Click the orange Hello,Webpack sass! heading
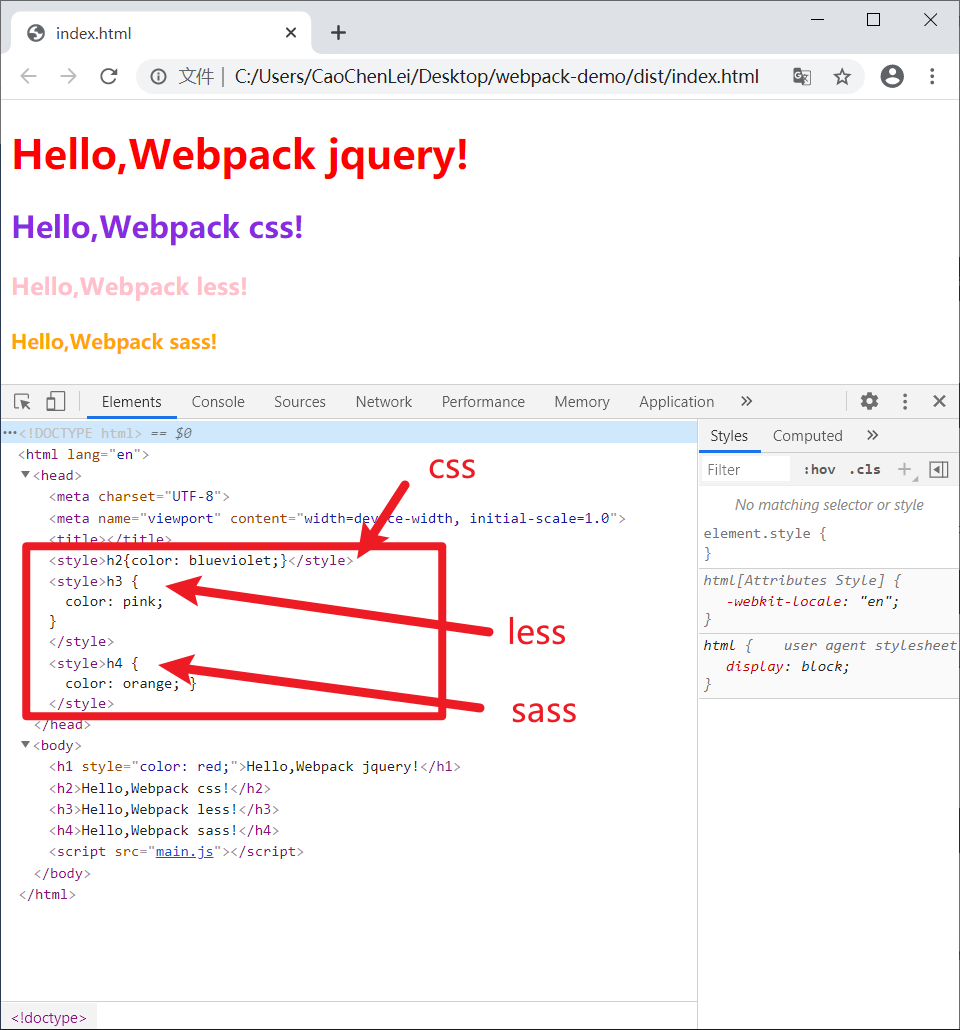 pos(114,342)
